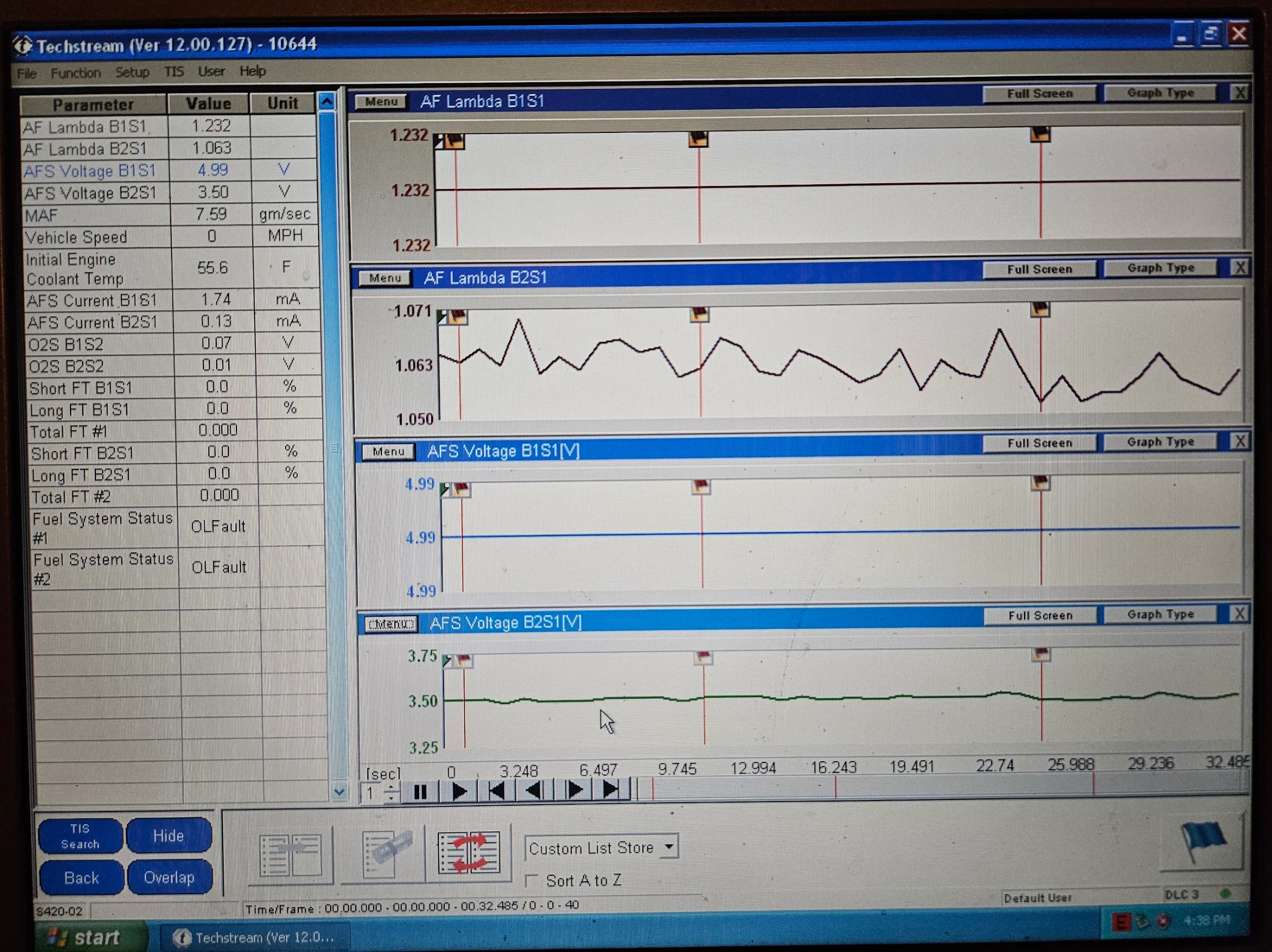This screenshot has width=1272, height=952.
Task: Step back one frame
Action: 534,790
